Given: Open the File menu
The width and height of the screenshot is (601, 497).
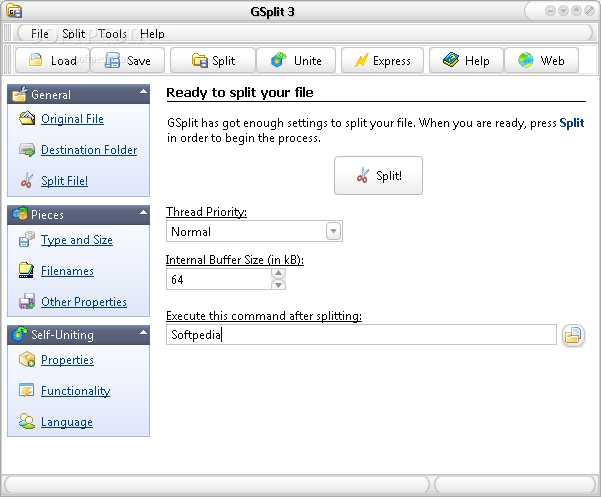Looking at the screenshot, I should pos(39,34).
